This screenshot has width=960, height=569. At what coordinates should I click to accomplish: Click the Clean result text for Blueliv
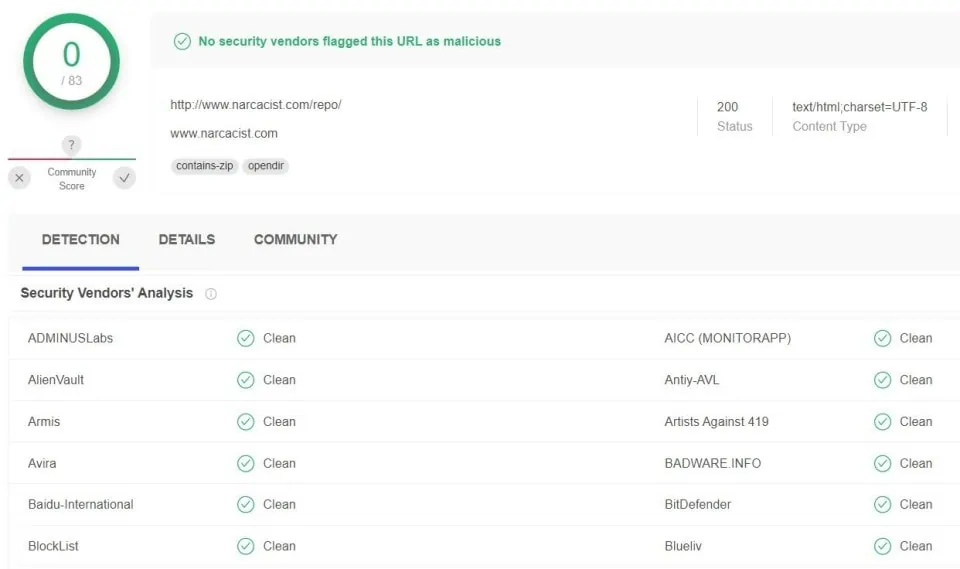[916, 546]
